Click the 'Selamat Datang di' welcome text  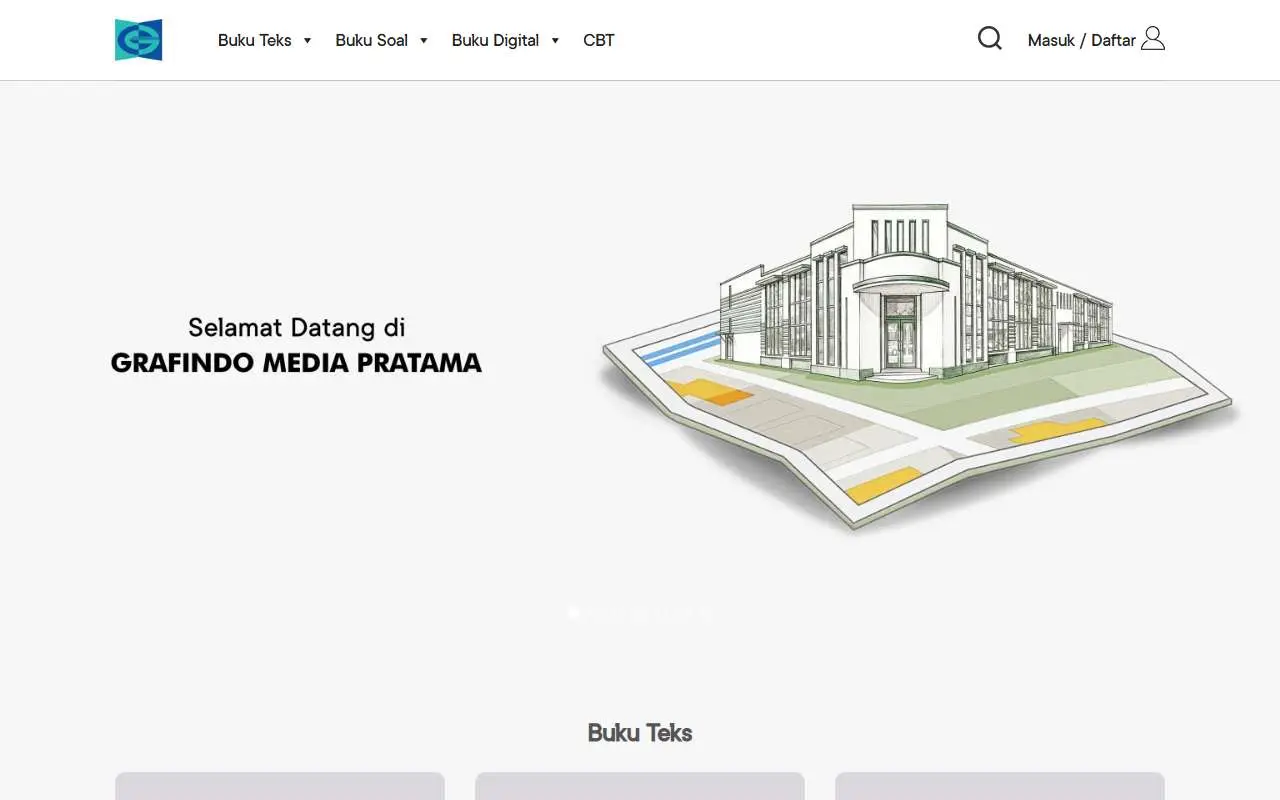click(296, 327)
